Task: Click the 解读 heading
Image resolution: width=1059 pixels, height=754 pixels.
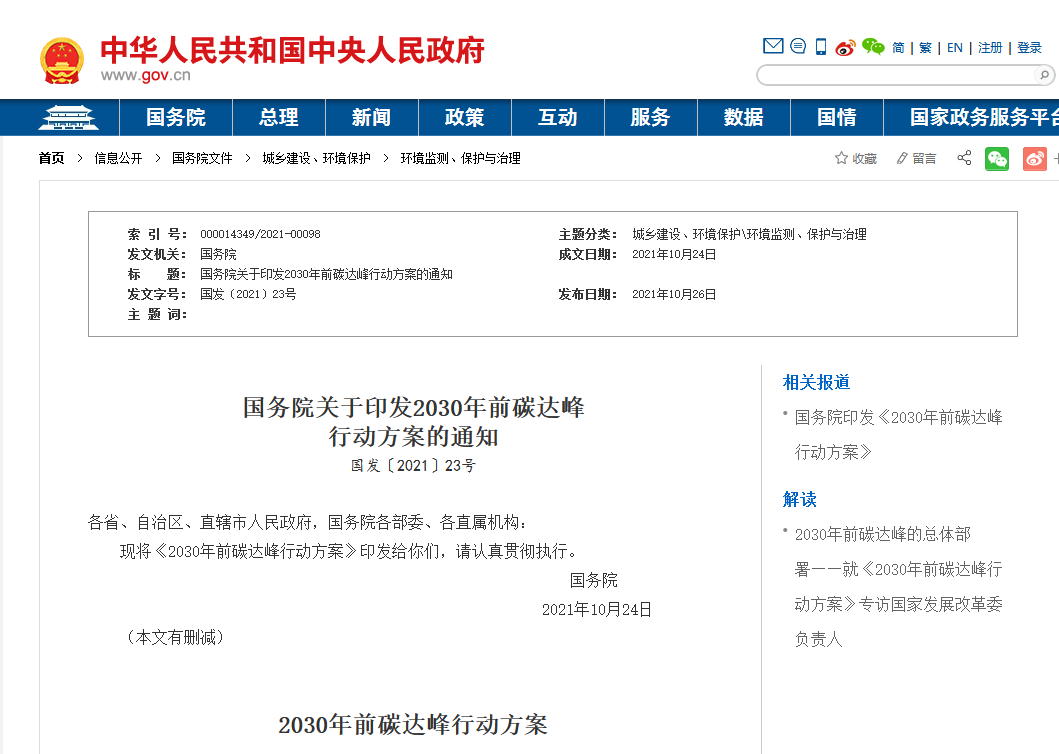Action: [x=800, y=499]
